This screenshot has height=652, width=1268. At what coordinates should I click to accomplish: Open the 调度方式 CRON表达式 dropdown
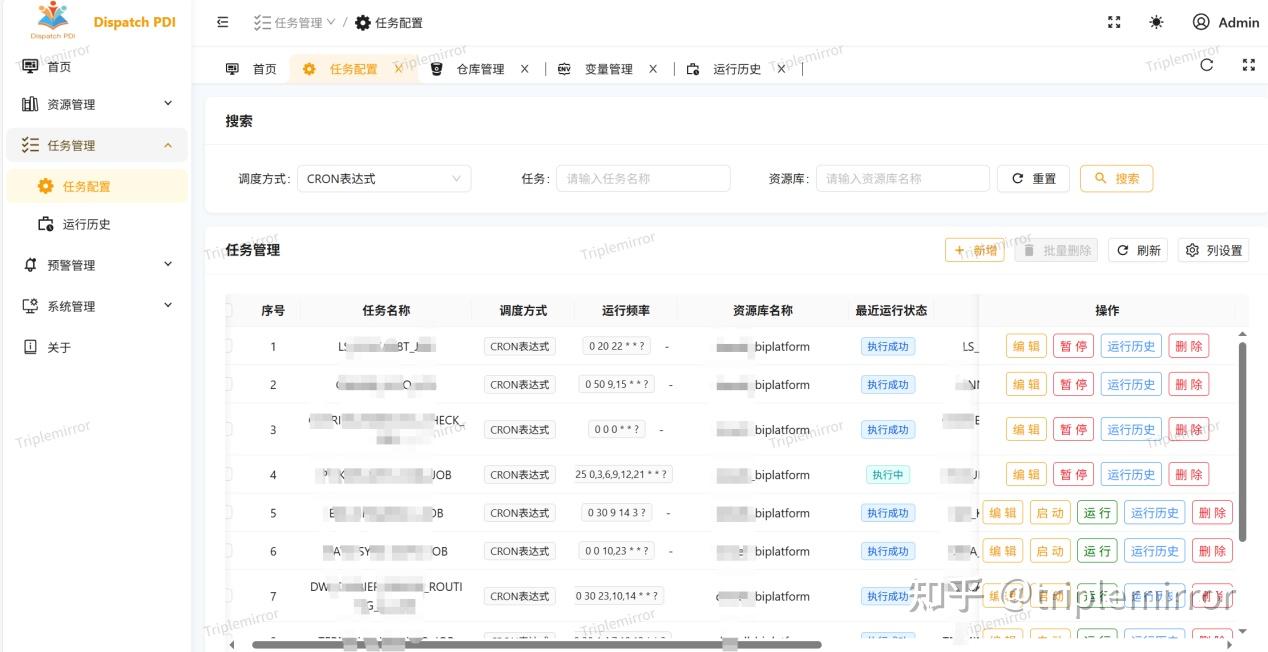[x=384, y=178]
